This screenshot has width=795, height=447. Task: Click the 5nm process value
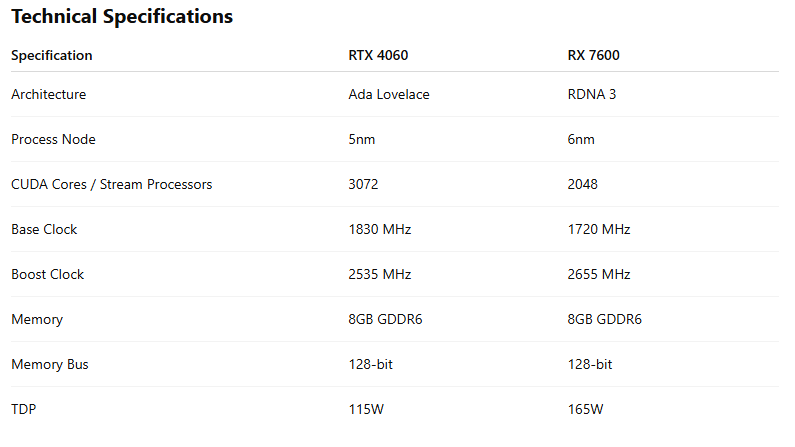[362, 139]
